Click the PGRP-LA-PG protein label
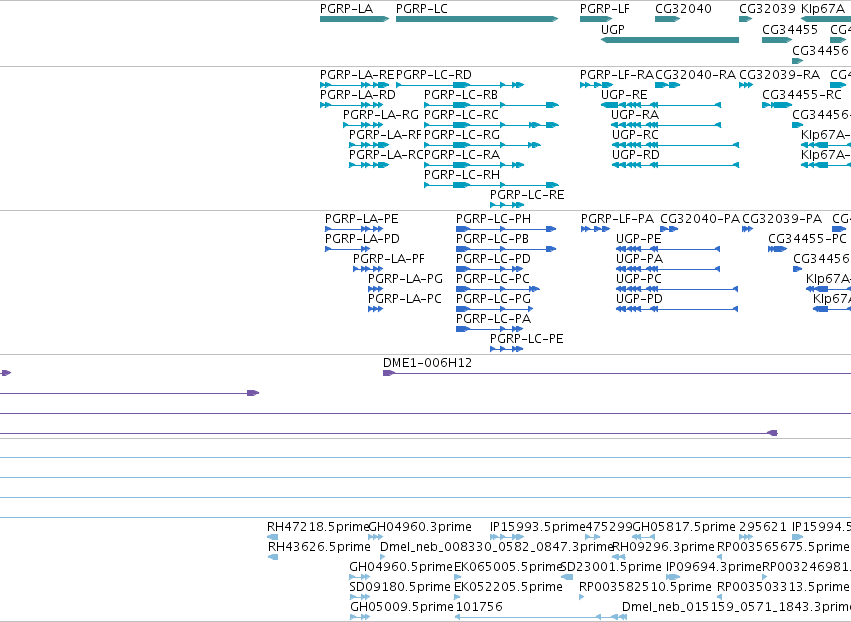This screenshot has width=851, height=622. point(405,279)
